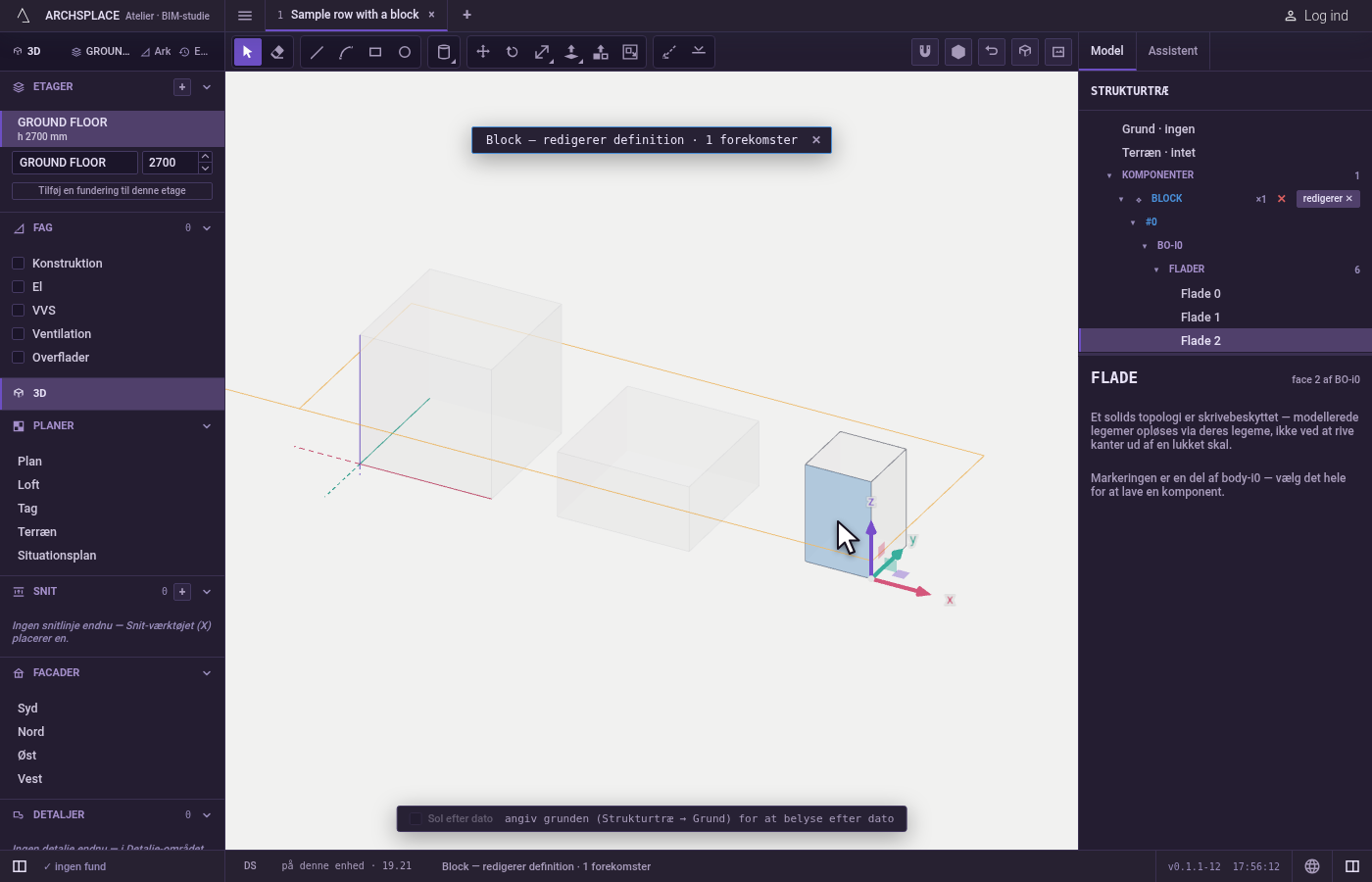The width and height of the screenshot is (1372, 882).
Task: Click the Log ind button
Action: [1316, 16]
